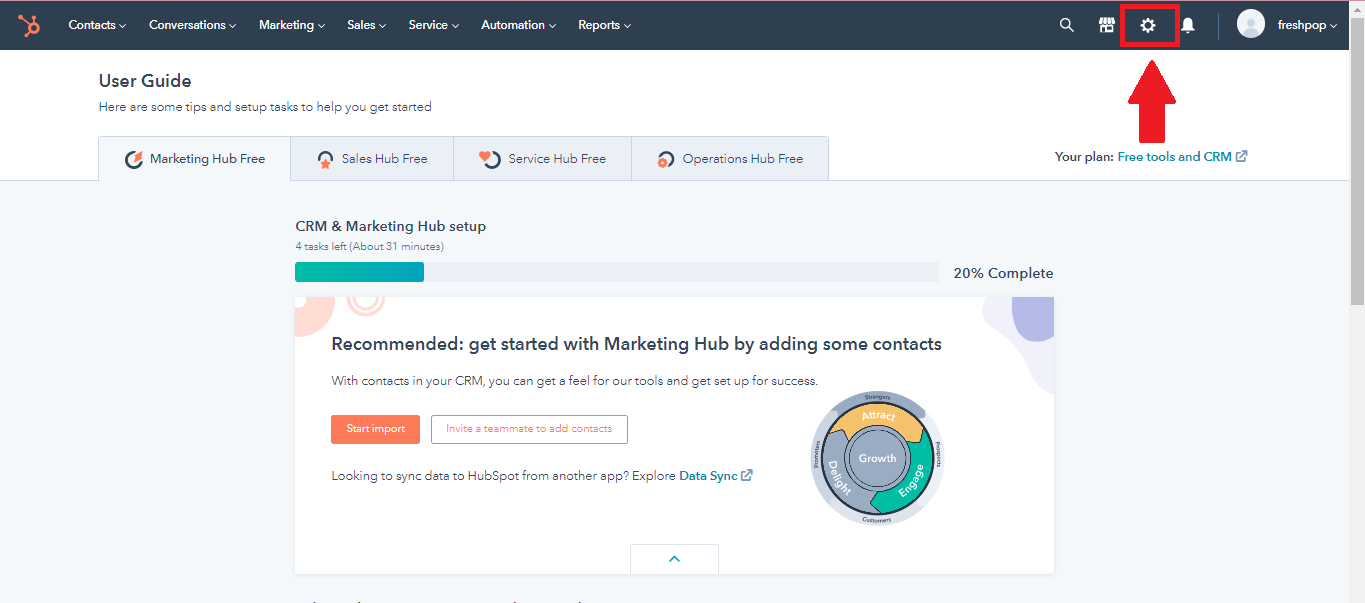The height and width of the screenshot is (603, 1365).
Task: Open the search magnifier icon
Action: [1067, 25]
